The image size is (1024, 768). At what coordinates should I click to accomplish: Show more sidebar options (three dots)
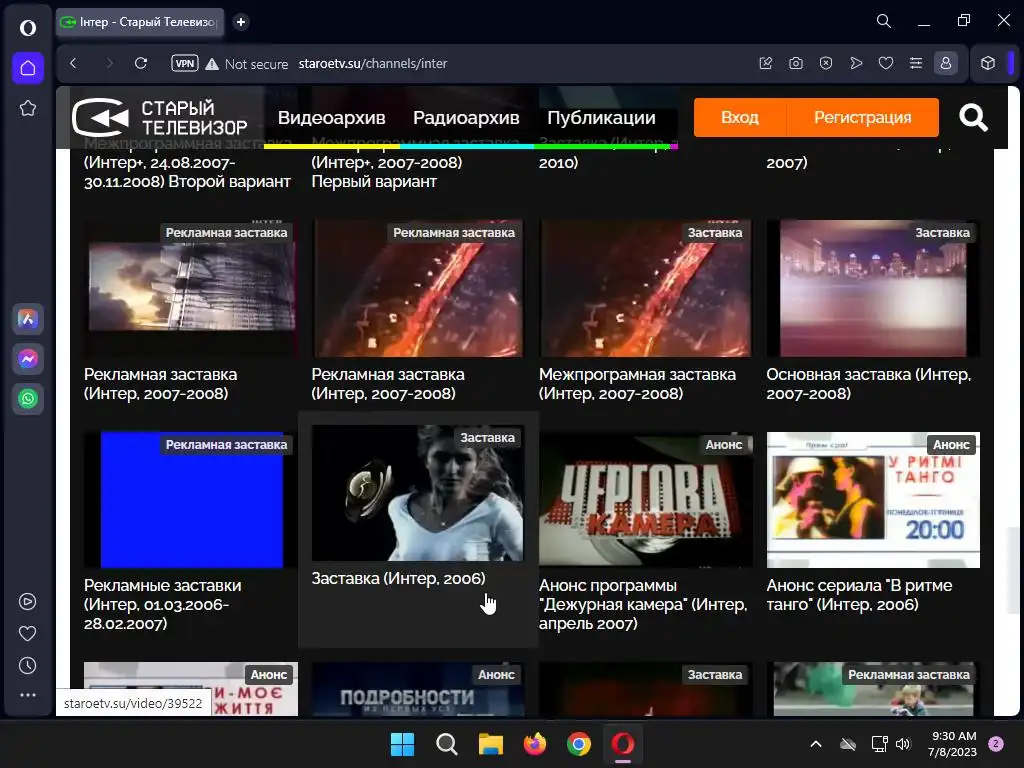coord(27,695)
